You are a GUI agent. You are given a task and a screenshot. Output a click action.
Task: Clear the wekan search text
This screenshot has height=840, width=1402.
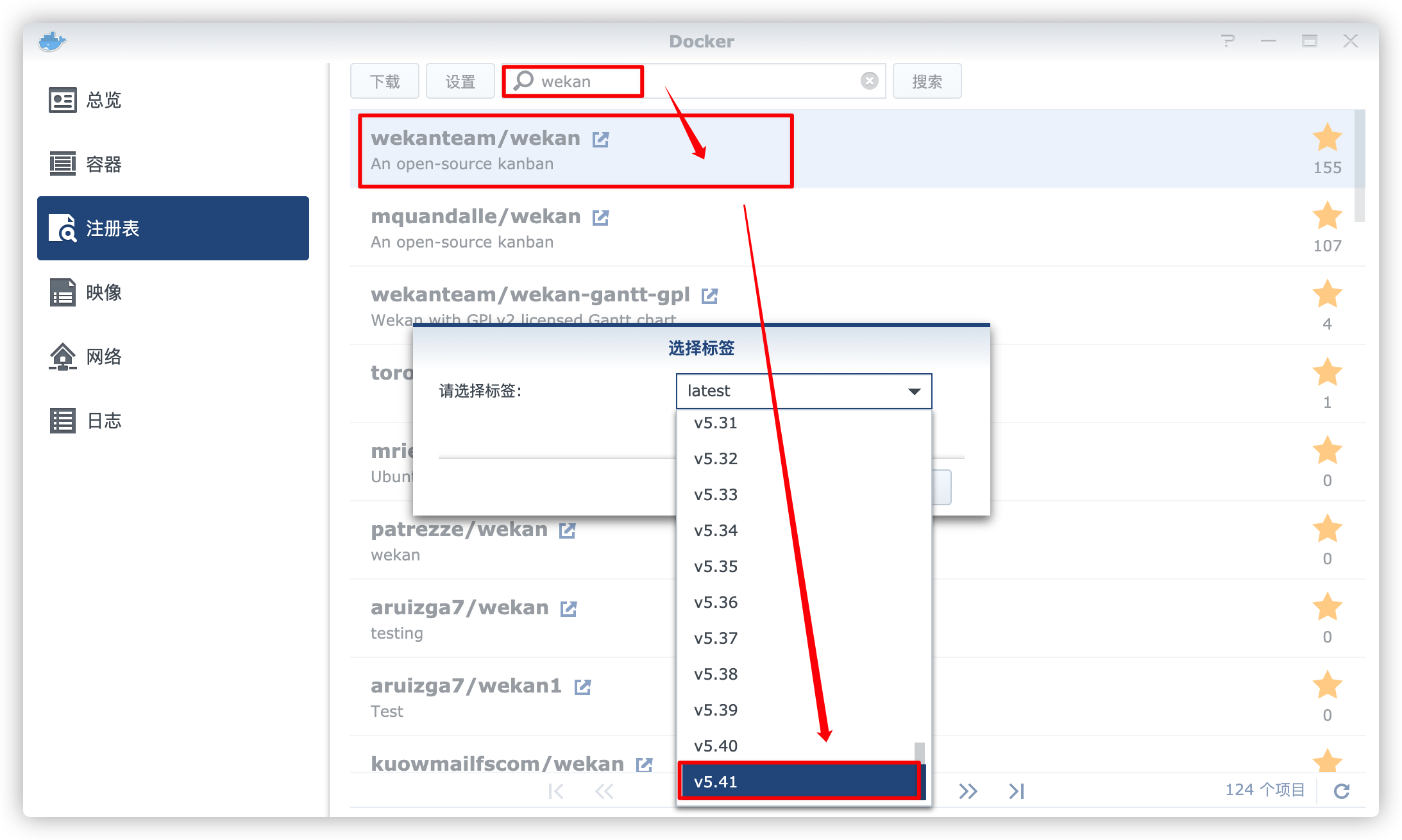coord(869,81)
